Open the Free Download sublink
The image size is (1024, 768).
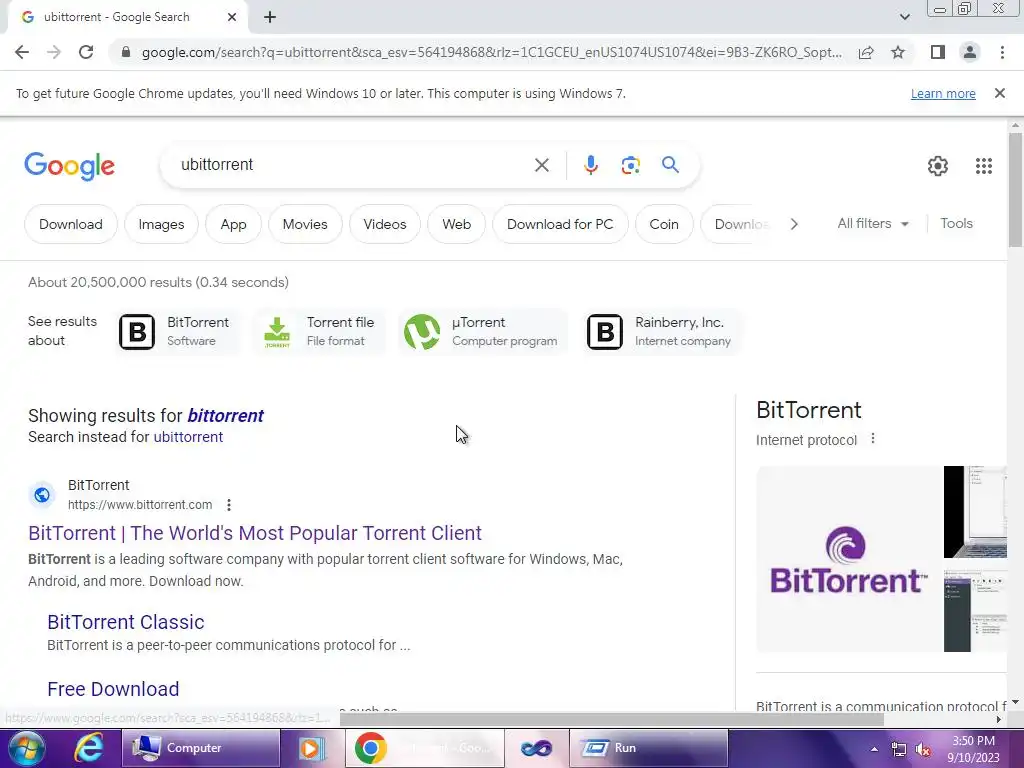[x=113, y=689]
